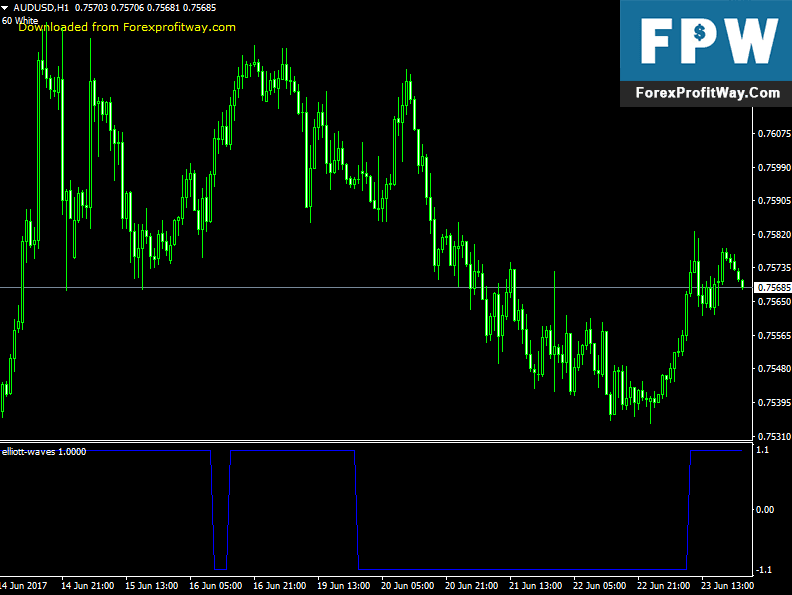Click the '16 Jun 05:00' time label

coord(216,586)
